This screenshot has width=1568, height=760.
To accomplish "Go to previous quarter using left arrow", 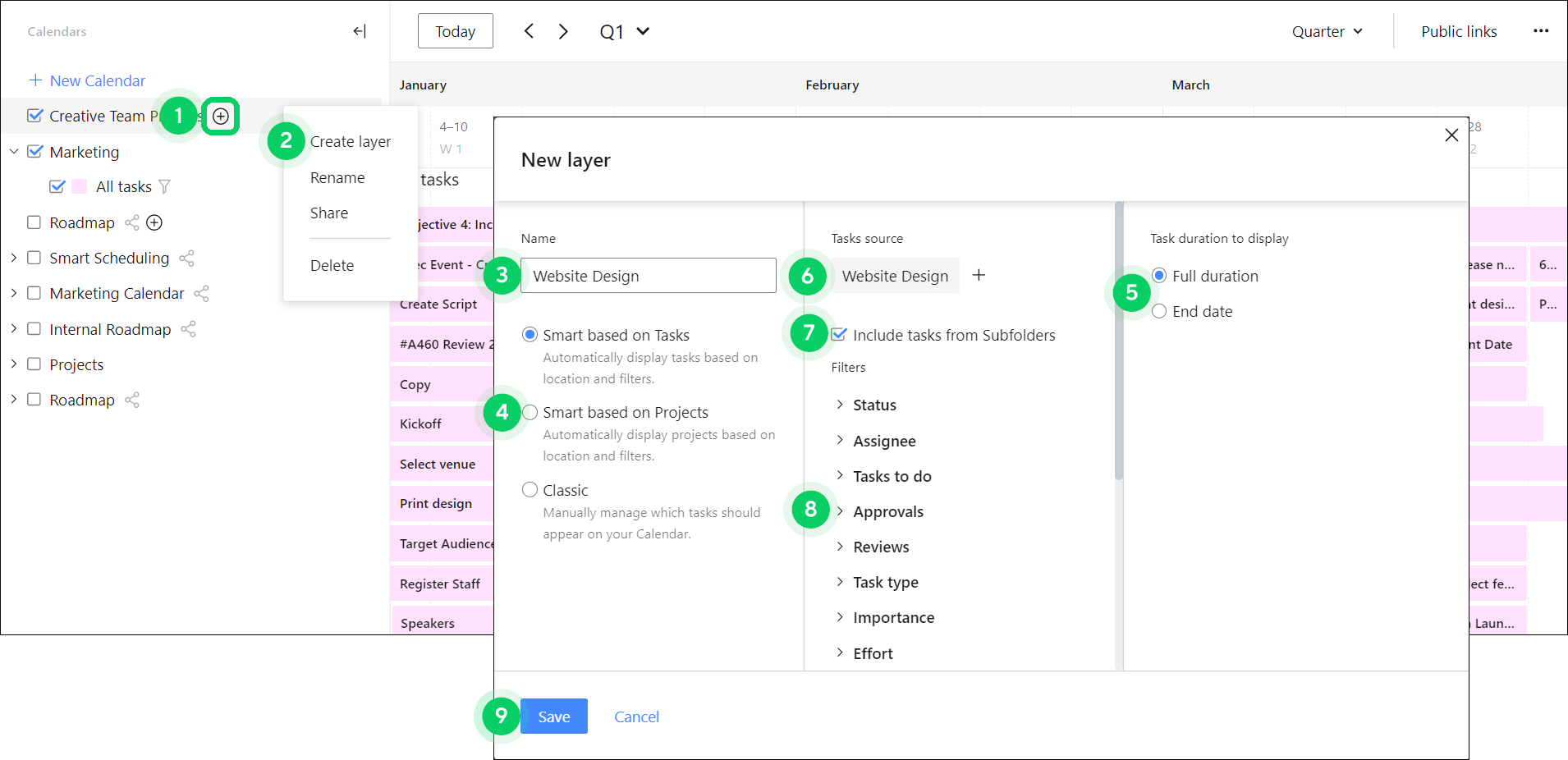I will point(530,31).
